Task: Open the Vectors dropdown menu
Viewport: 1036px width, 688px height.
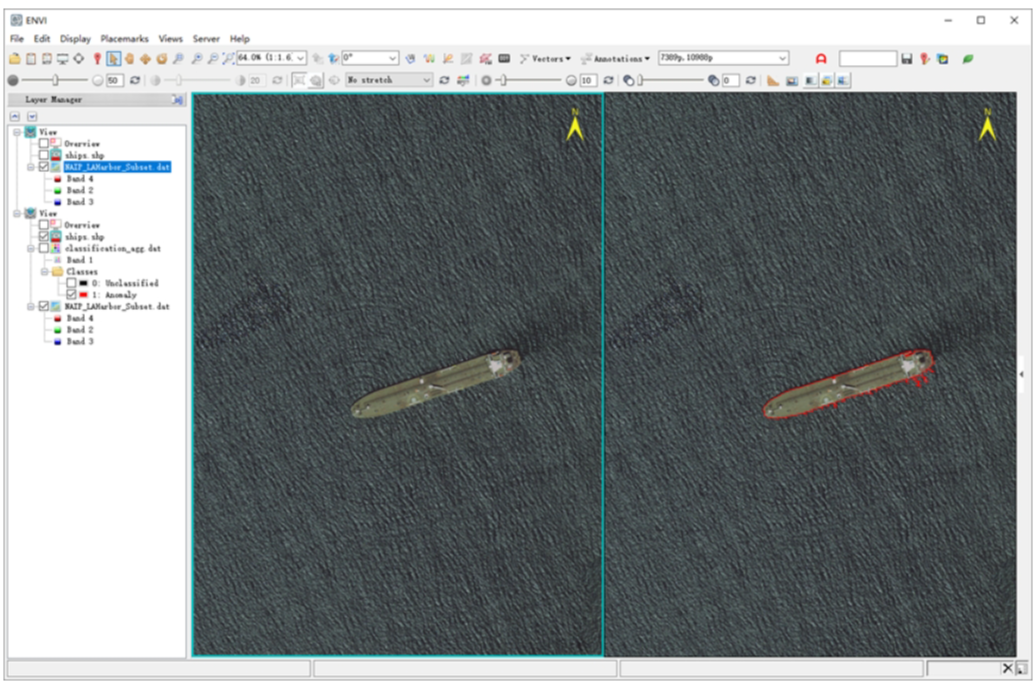Action: pyautogui.click(x=545, y=59)
